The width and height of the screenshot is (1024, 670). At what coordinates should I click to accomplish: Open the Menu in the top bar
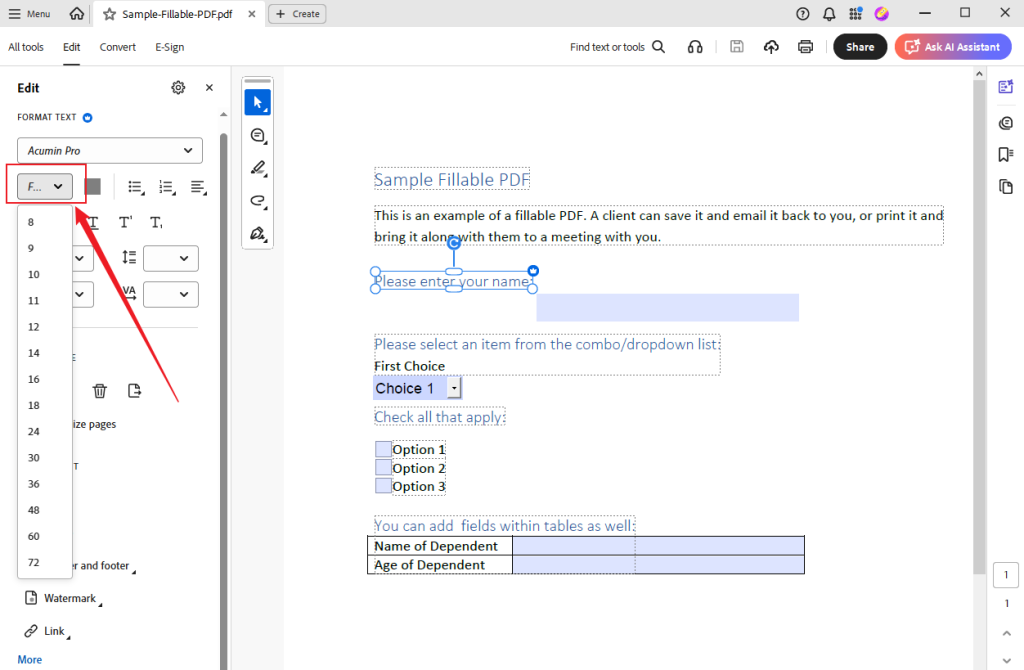(30, 13)
